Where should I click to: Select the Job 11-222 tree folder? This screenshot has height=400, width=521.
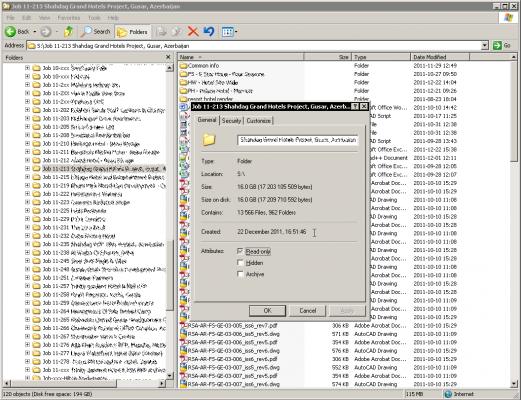pyautogui.click(x=82, y=194)
